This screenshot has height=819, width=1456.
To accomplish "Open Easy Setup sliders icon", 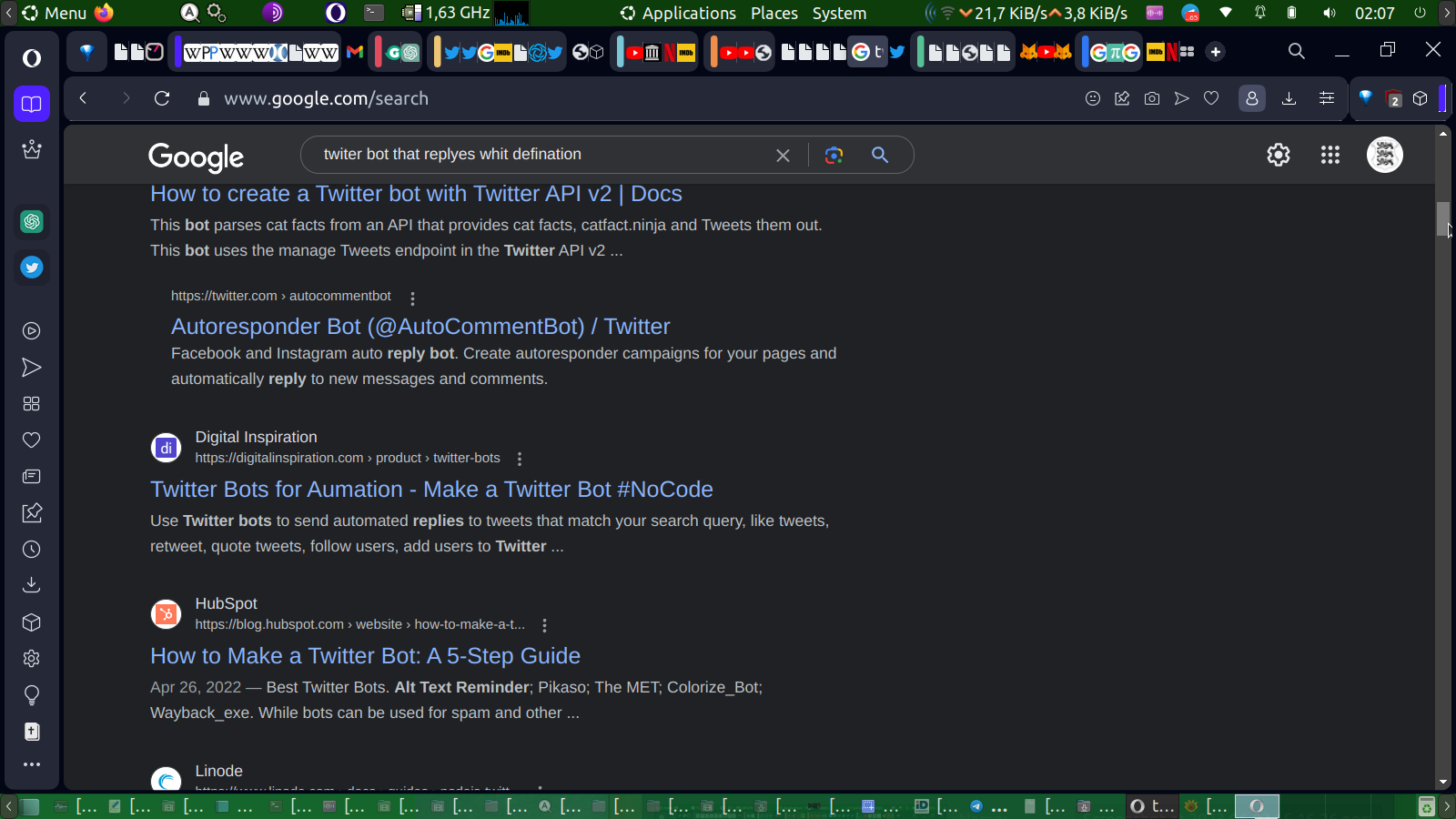I will tap(1327, 98).
